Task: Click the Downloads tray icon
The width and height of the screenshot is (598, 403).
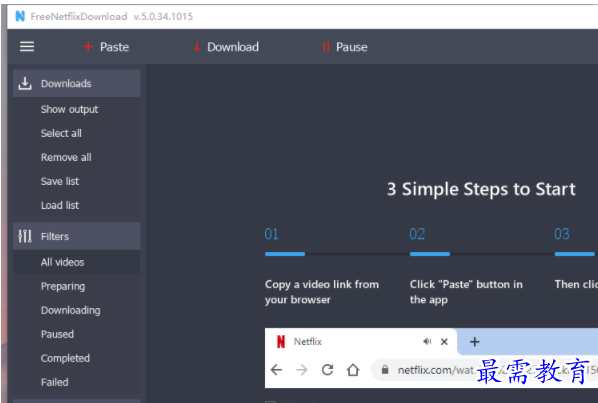Action: click(25, 83)
